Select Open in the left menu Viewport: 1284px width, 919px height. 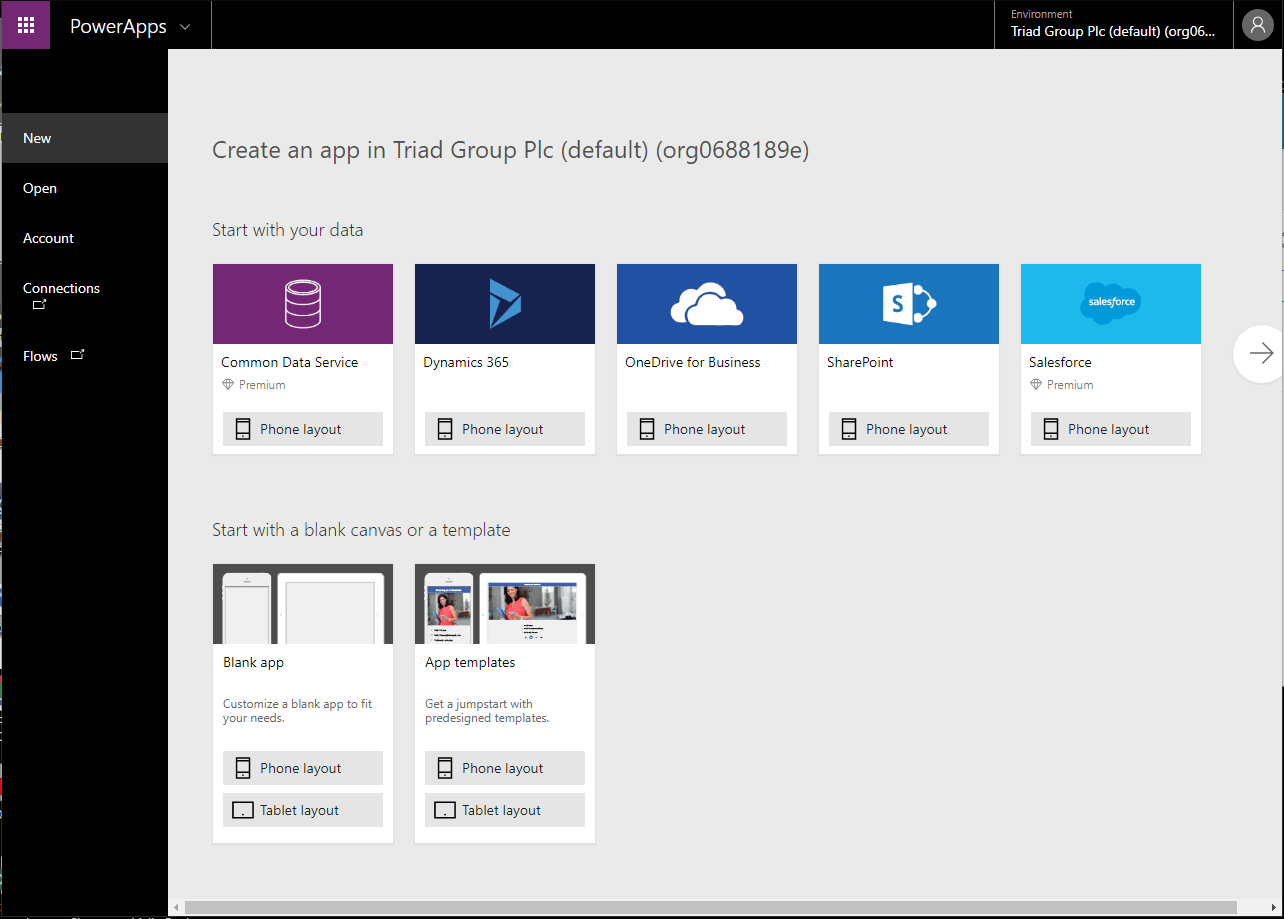(x=85, y=188)
